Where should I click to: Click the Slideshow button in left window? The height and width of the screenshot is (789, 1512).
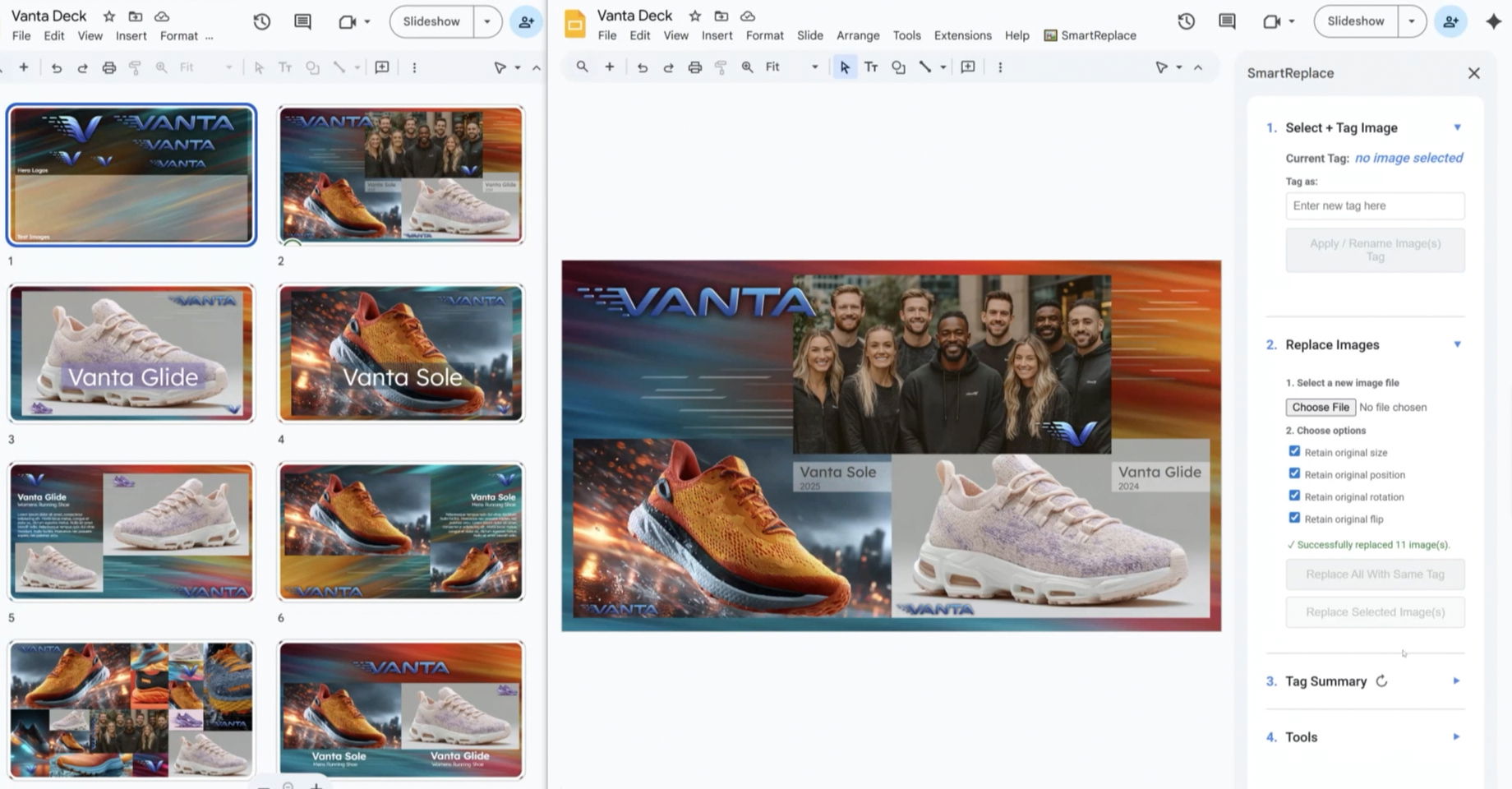point(431,21)
